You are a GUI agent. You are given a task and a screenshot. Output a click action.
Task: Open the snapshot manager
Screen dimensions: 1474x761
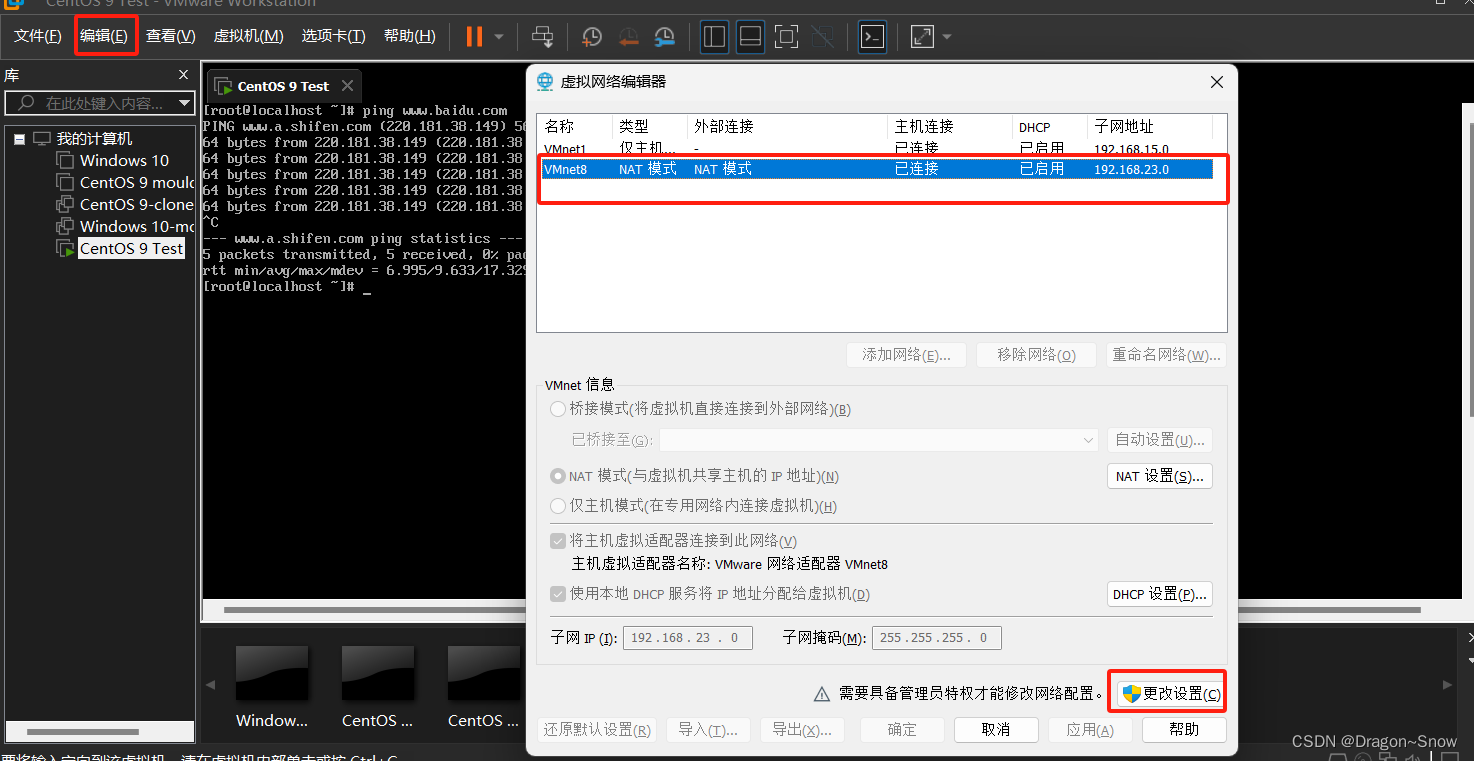[x=665, y=37]
